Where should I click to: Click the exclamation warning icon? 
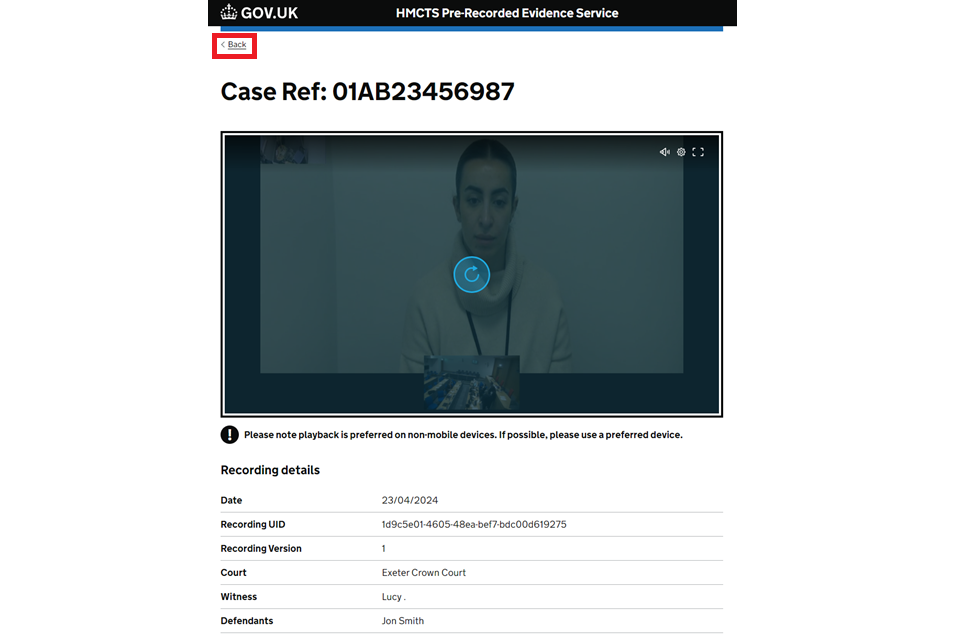click(230, 435)
